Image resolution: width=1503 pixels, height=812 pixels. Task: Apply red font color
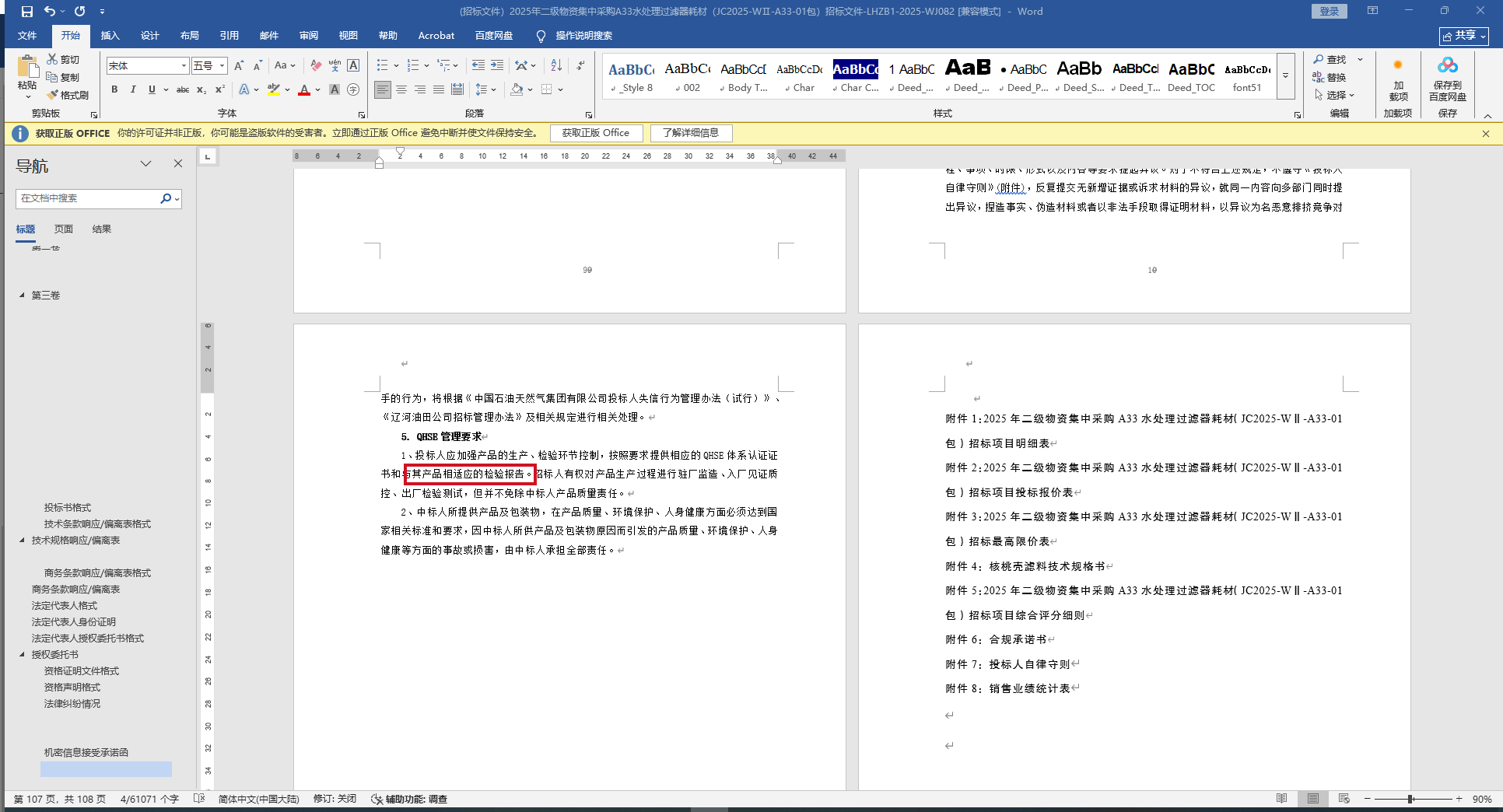(x=304, y=89)
